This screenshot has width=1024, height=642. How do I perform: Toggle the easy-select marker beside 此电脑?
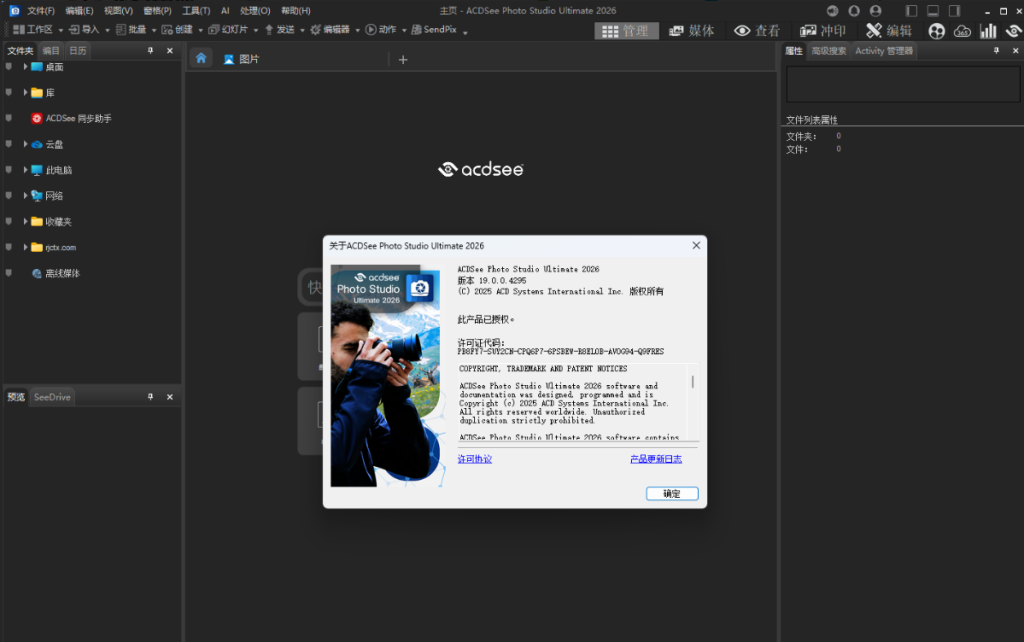point(9,170)
